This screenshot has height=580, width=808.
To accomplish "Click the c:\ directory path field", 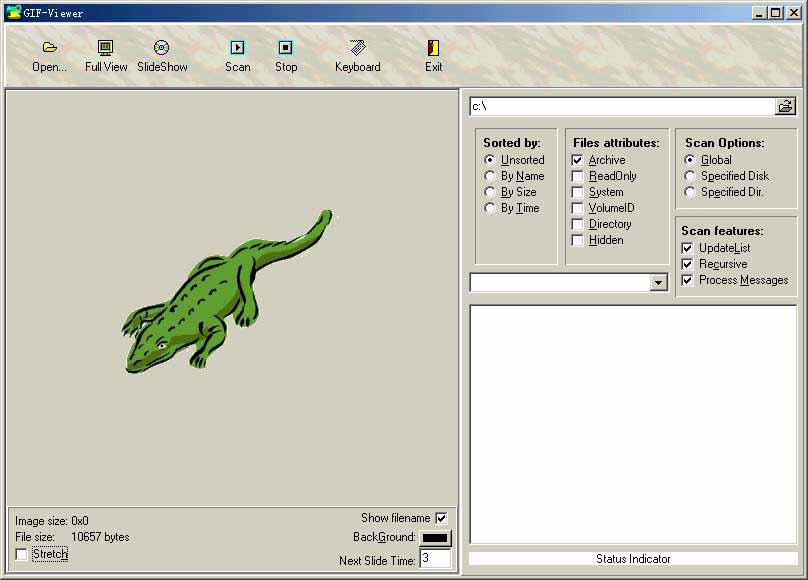I will coord(622,106).
